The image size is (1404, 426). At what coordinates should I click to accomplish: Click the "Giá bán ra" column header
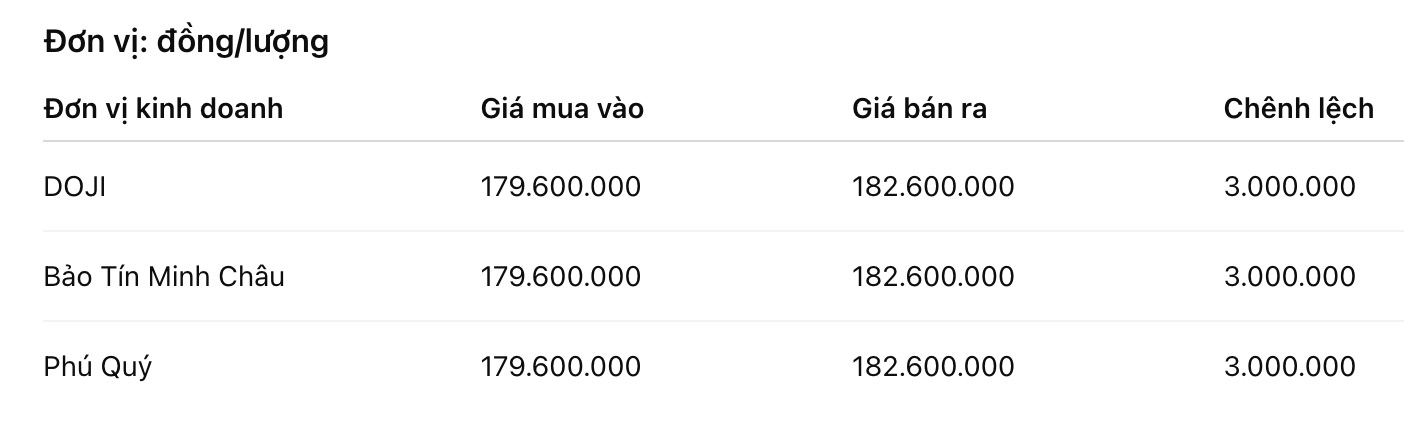tap(919, 108)
